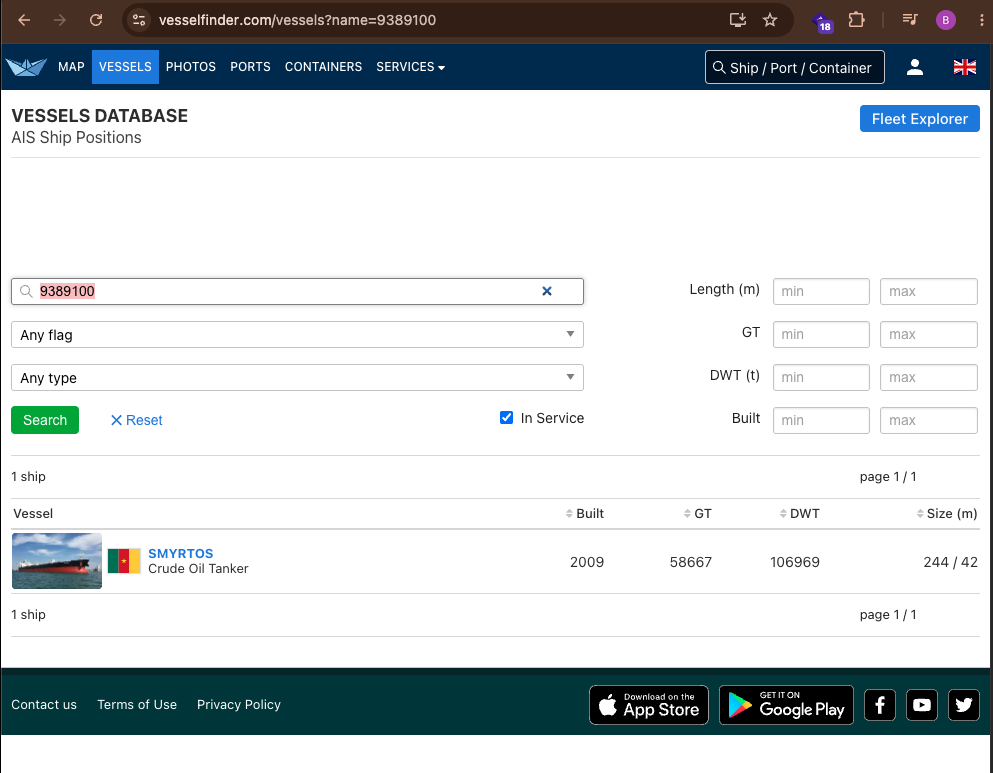Click the SMYRTOS tanker photo thumbnail

coord(57,561)
